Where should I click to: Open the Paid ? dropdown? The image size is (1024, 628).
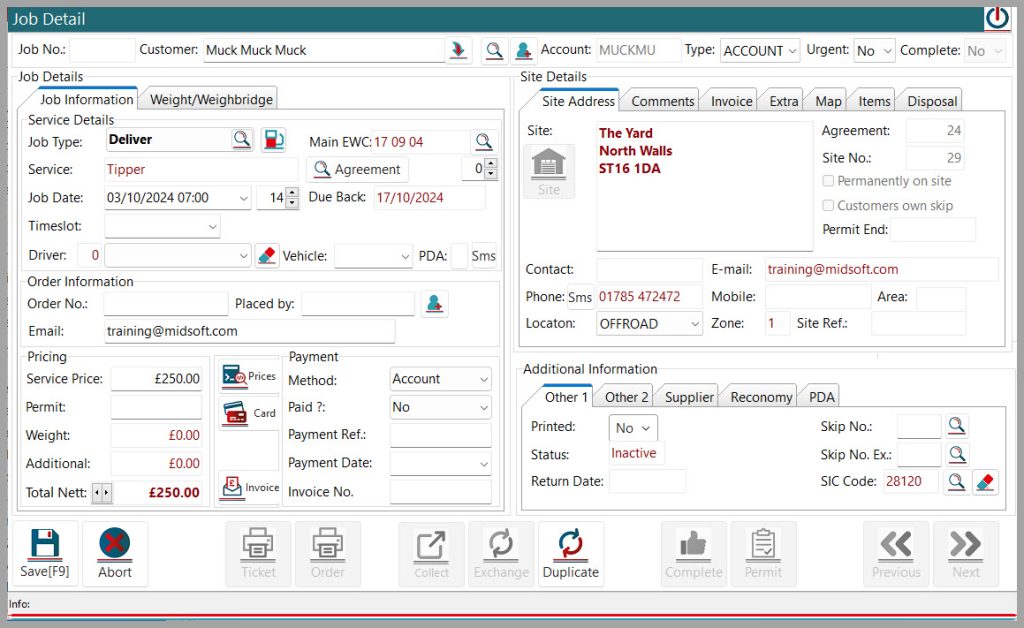coord(440,407)
